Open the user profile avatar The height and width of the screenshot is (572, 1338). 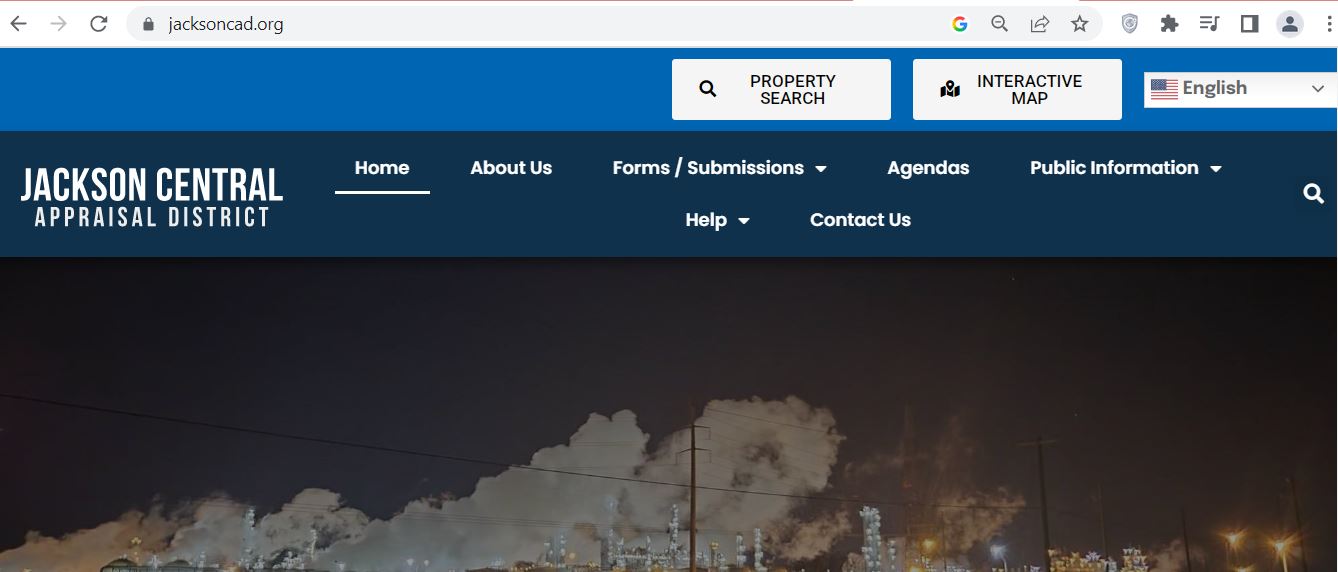point(1290,24)
